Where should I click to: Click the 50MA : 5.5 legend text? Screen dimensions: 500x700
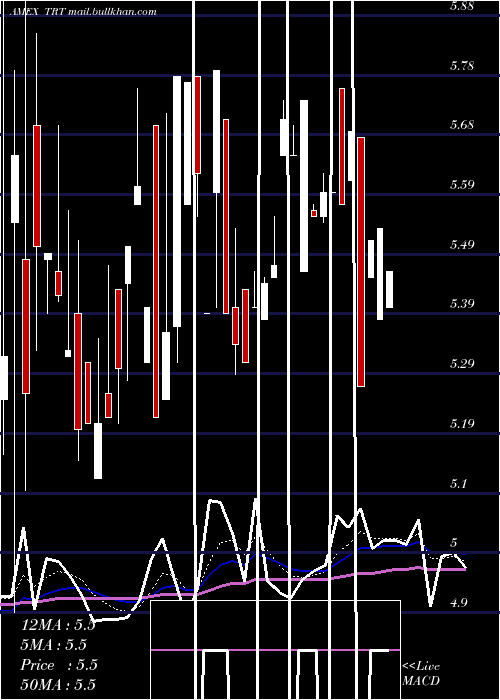pos(58,684)
